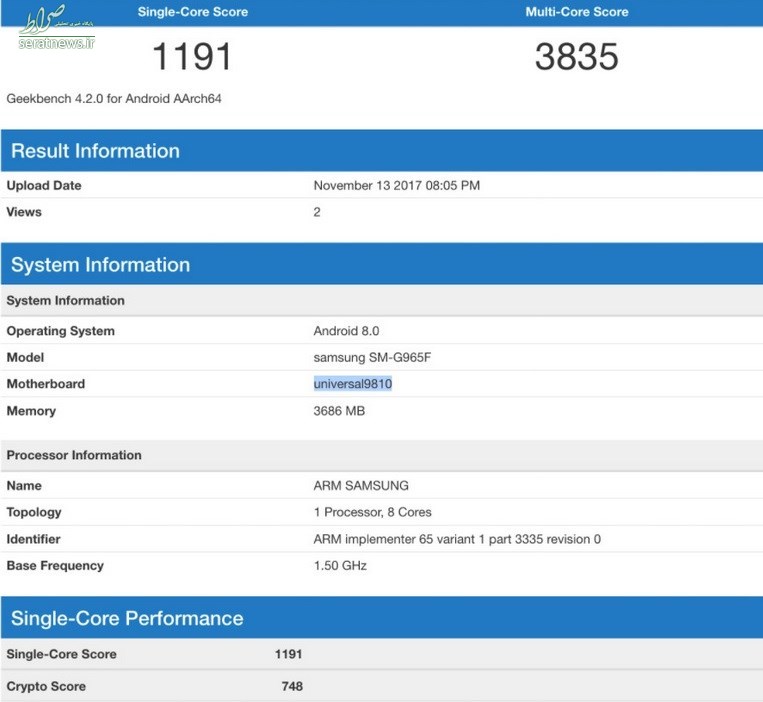Click the Crypto Score label
Image resolution: width=763 pixels, height=702 pixels.
point(46,686)
